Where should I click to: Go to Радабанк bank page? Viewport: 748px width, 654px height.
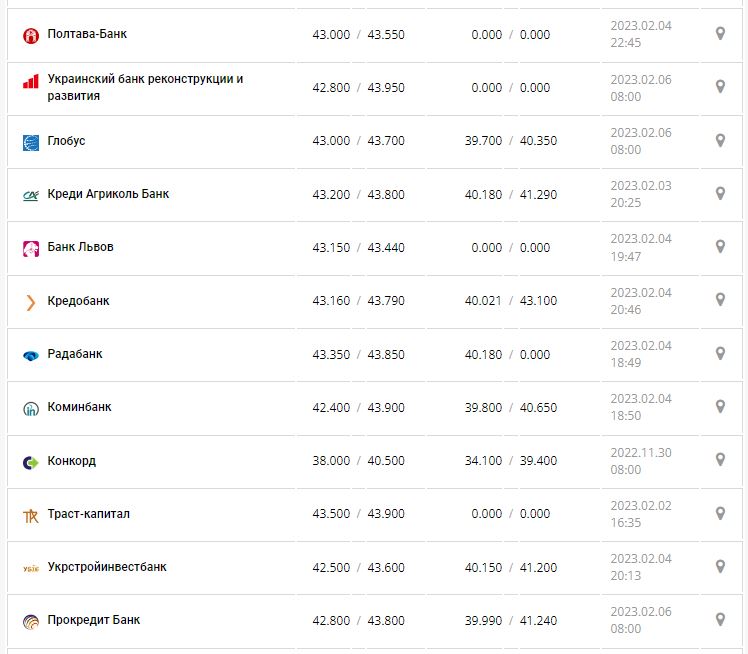click(75, 354)
